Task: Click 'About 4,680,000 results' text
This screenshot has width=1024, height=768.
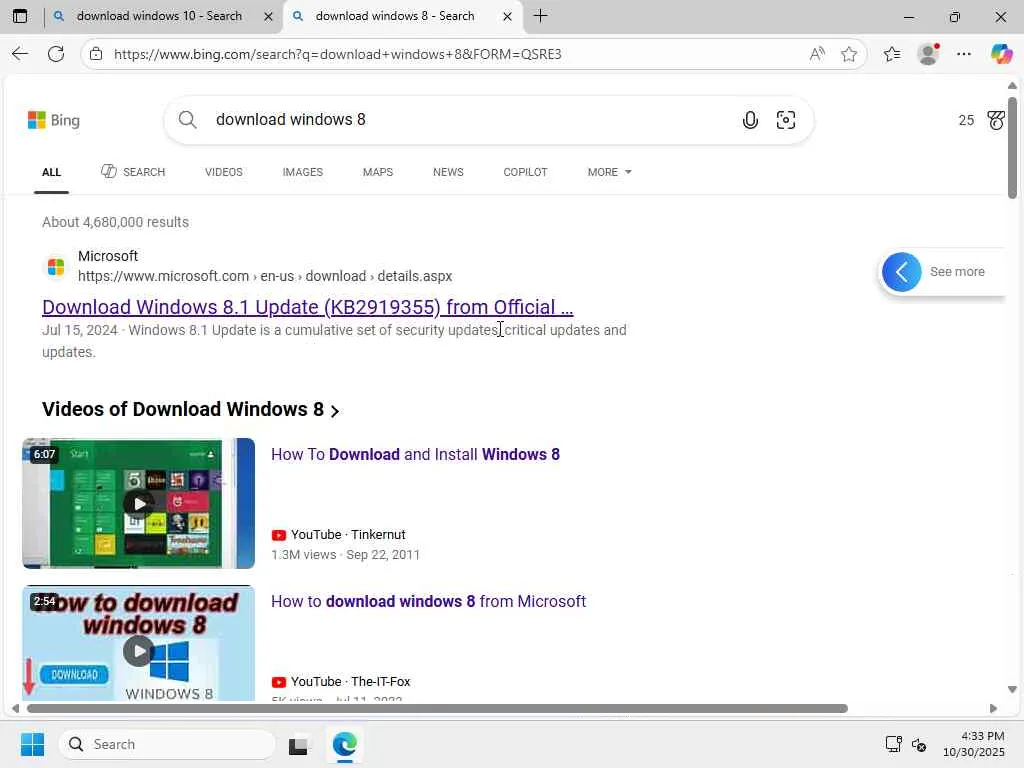Action: click(116, 222)
